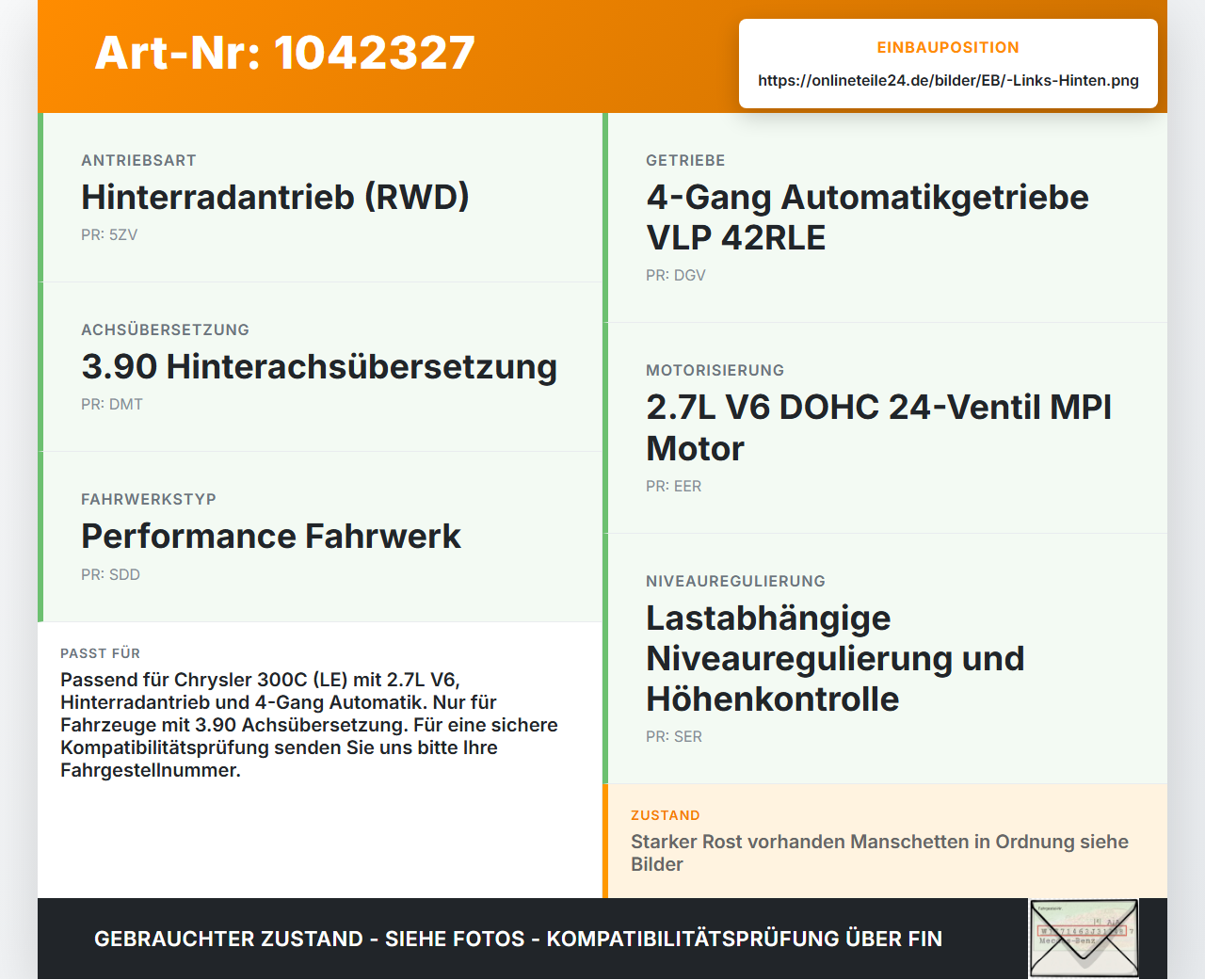1205x980 pixels.
Task: Click the 'PR: SDD' code
Action: [x=110, y=574]
